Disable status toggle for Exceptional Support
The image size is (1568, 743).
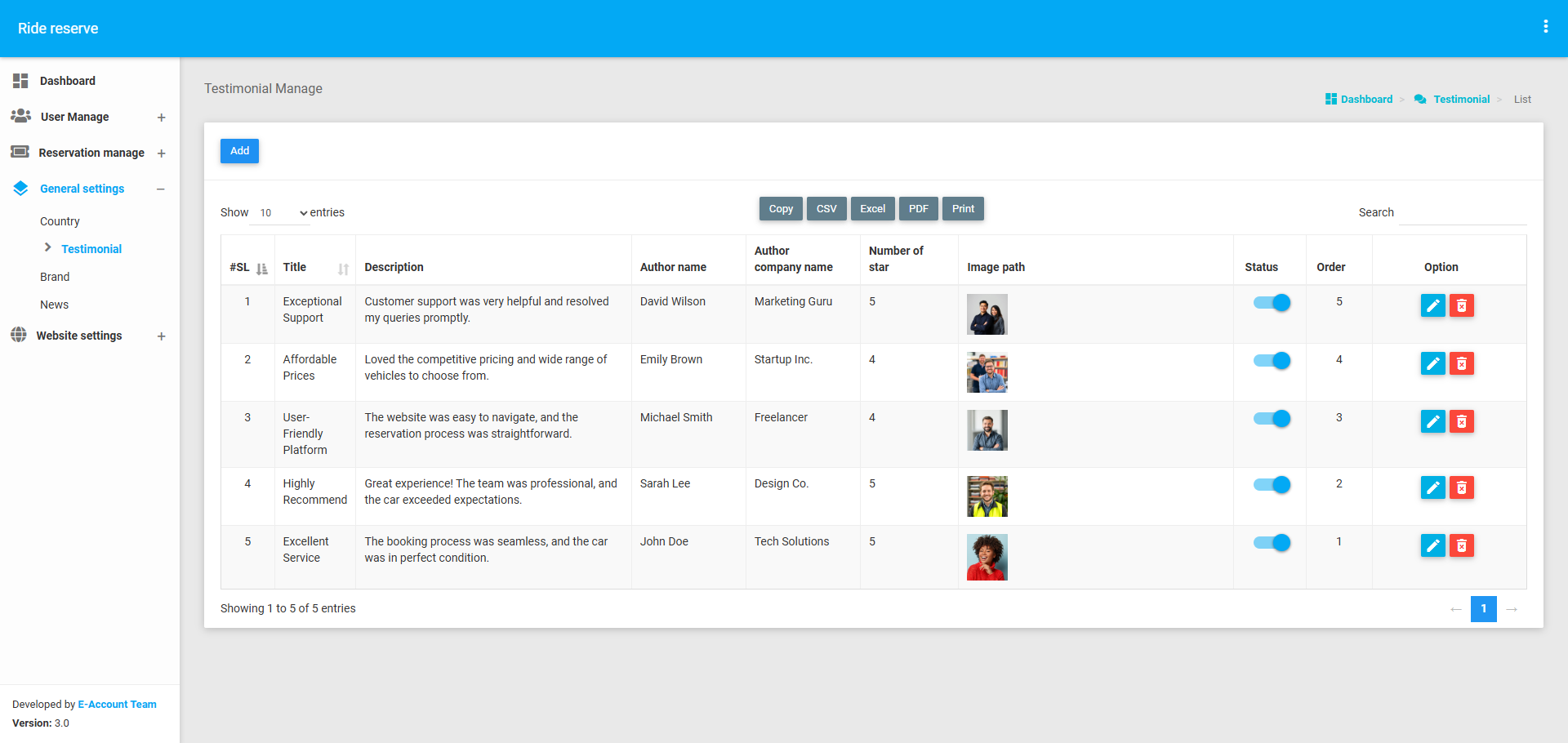(1272, 303)
